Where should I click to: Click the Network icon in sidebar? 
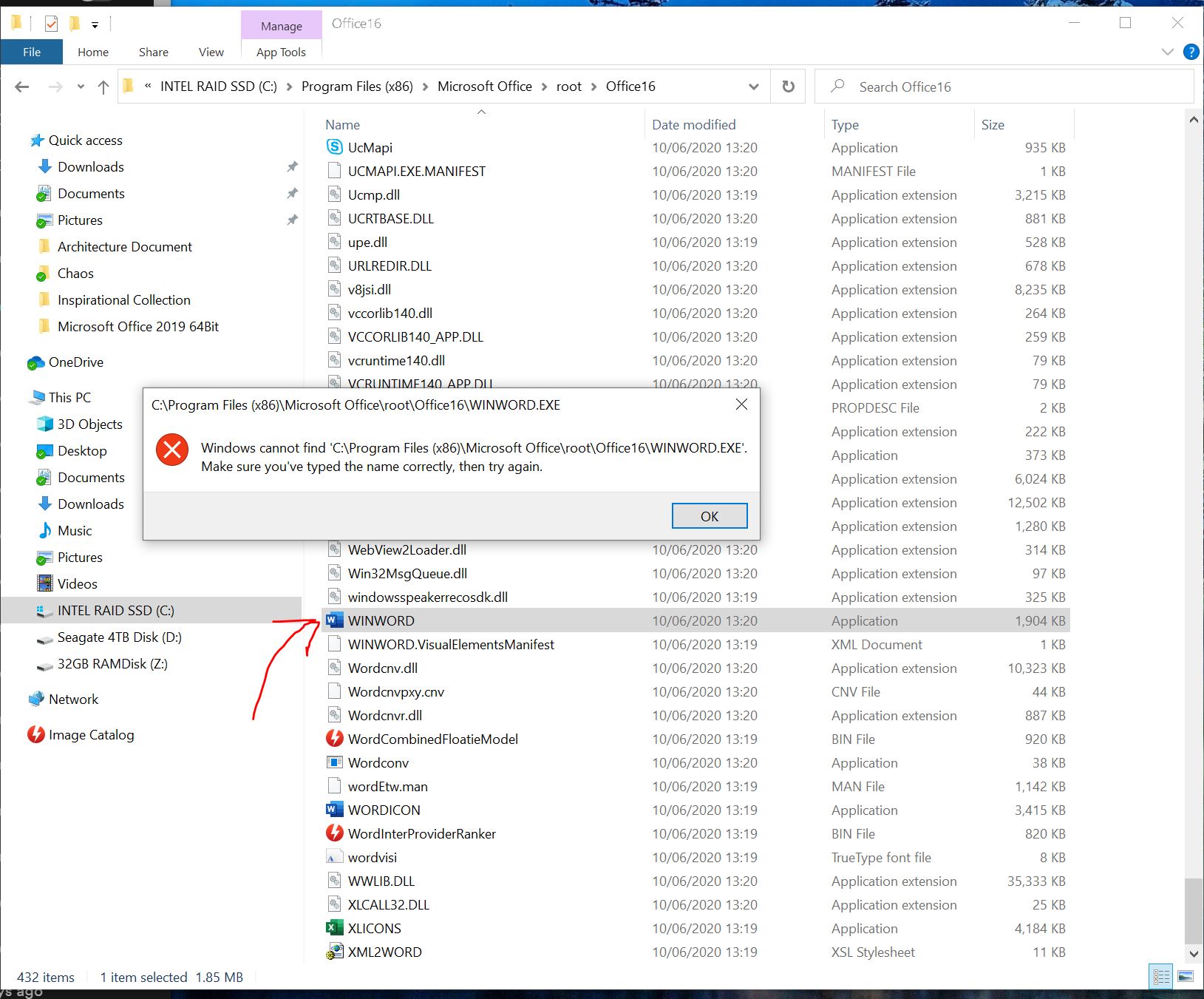pos(36,699)
